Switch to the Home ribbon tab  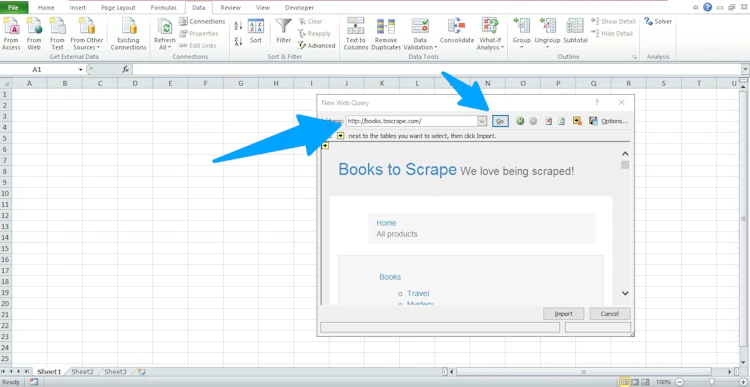click(x=46, y=8)
